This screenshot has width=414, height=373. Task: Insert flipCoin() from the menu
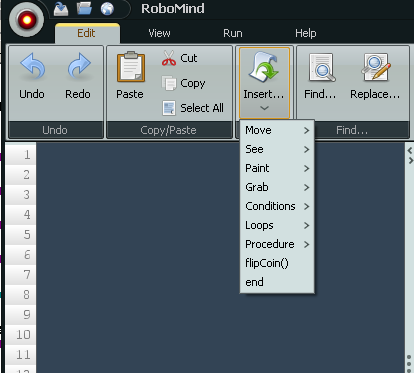pyautogui.click(x=277, y=263)
